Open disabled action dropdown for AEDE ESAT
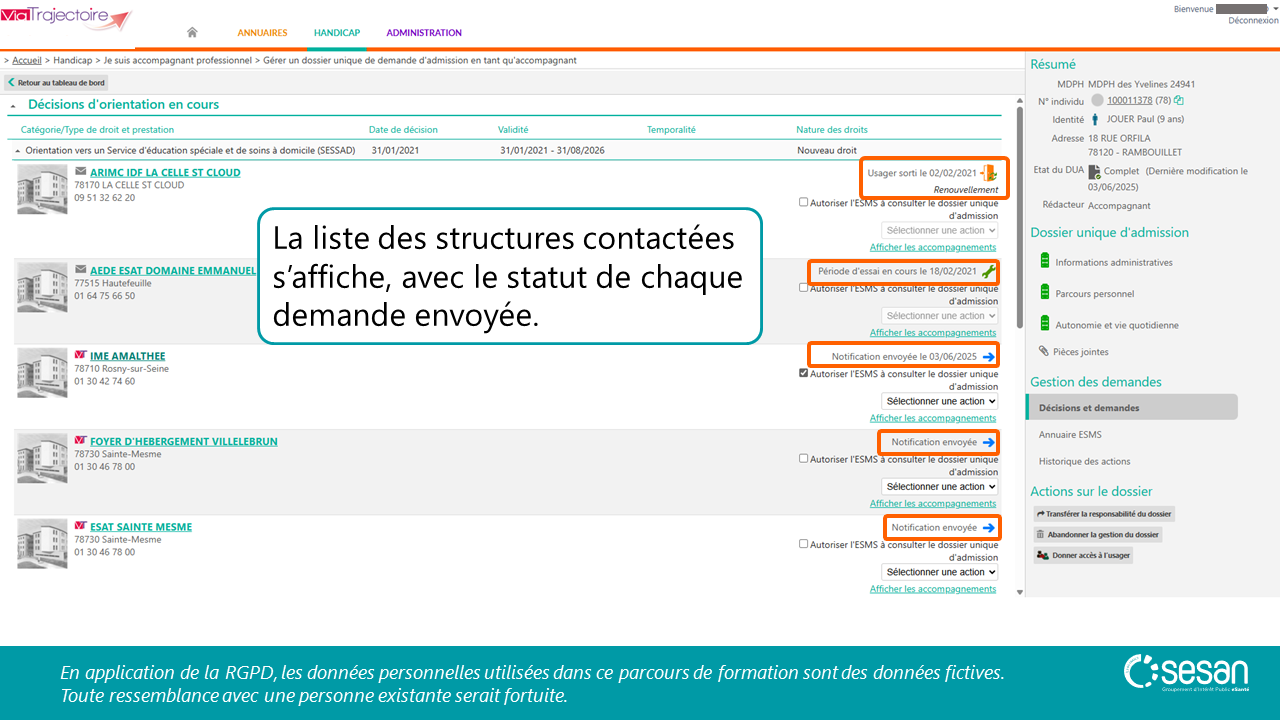 point(940,316)
